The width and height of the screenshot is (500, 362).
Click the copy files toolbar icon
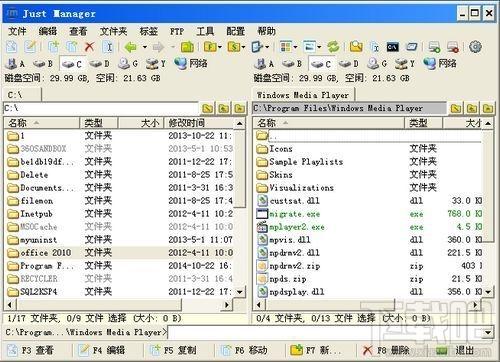(53, 47)
